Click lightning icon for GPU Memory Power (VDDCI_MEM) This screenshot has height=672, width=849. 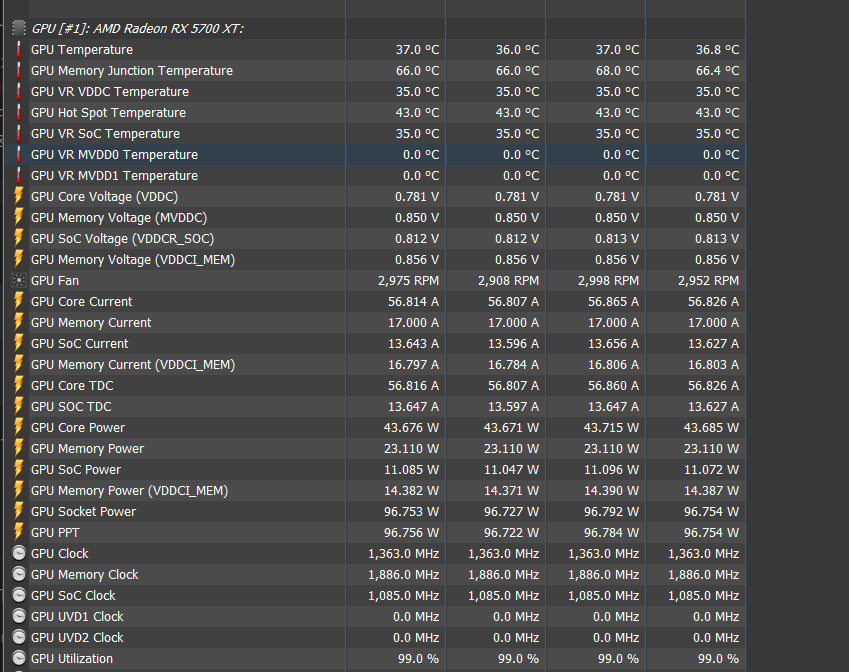(19, 491)
